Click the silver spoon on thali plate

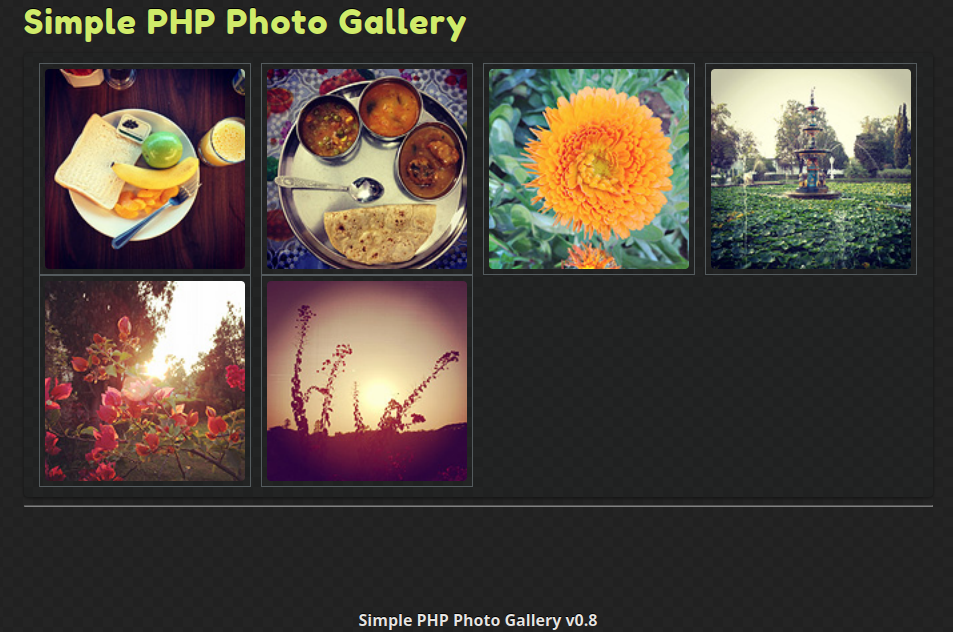[x=331, y=188]
